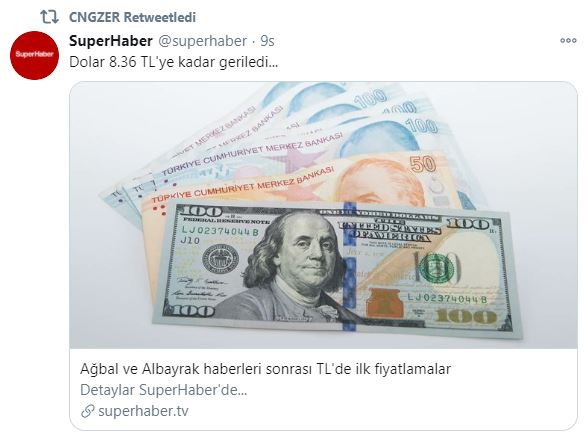
Task: Click the SuperHaber display name
Action: click(111, 41)
